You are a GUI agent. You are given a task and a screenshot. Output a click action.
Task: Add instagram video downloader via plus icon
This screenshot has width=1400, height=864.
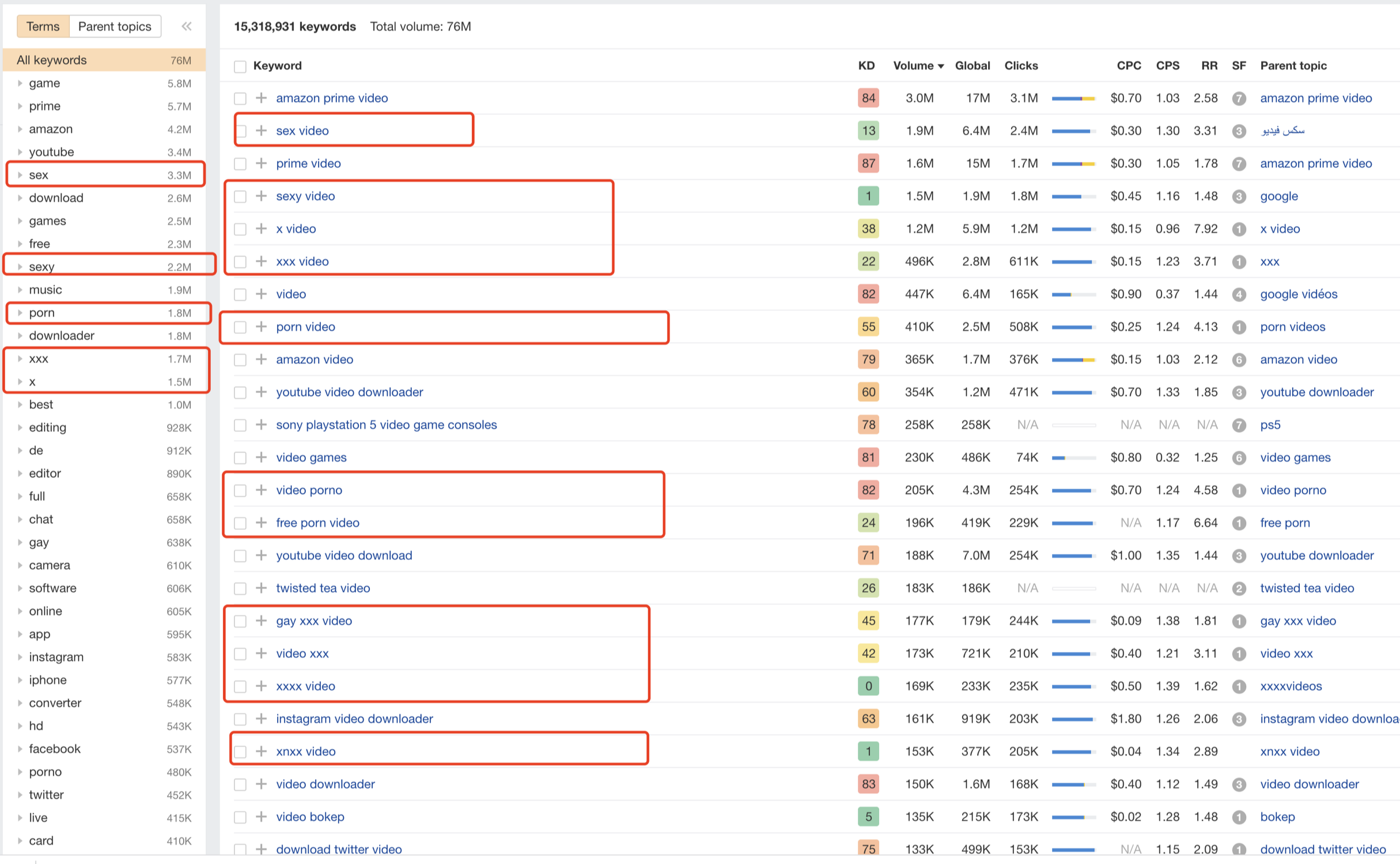[x=261, y=719]
